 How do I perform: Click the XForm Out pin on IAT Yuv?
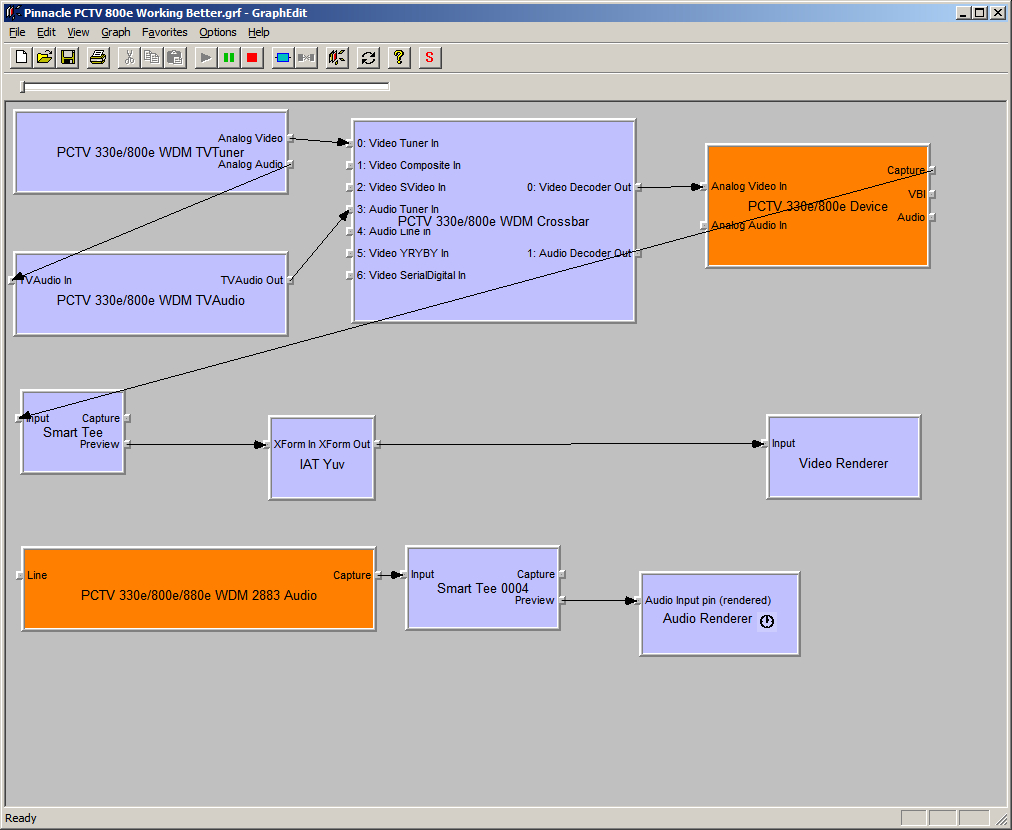pos(377,444)
